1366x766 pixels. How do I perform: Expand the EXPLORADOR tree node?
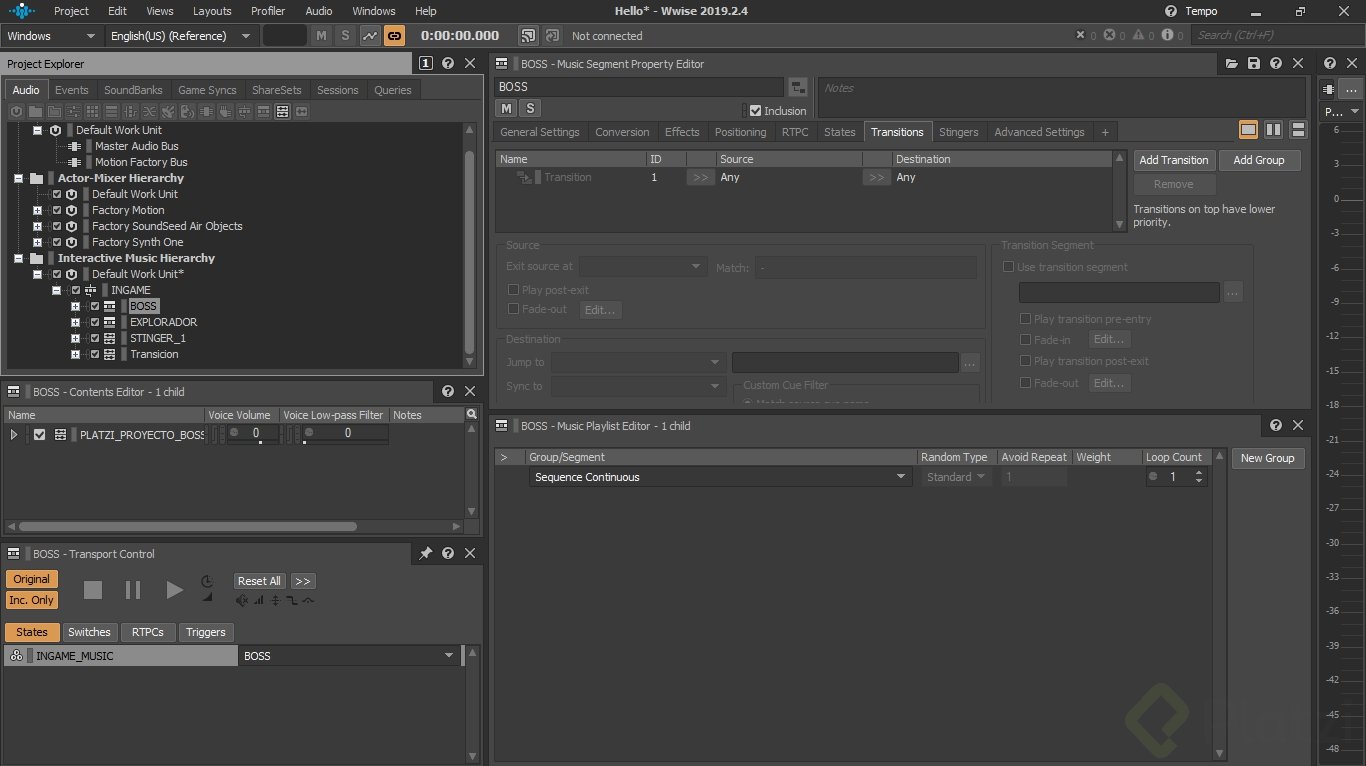[75, 322]
